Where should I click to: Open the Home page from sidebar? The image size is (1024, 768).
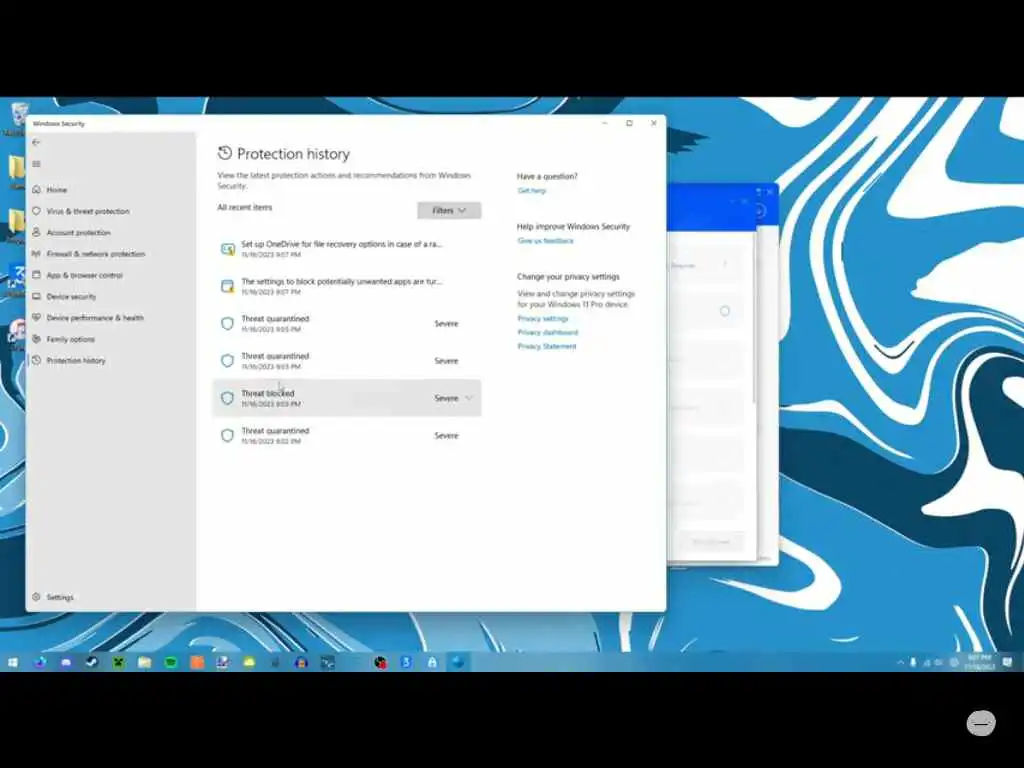tap(56, 189)
